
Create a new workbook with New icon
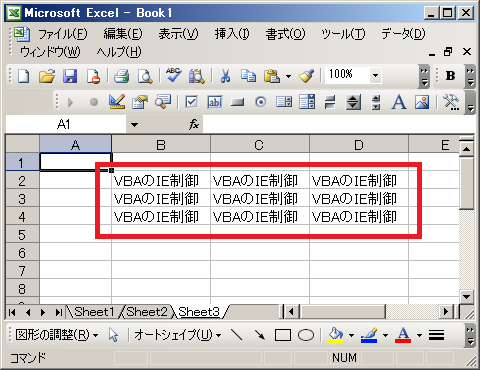23,76
